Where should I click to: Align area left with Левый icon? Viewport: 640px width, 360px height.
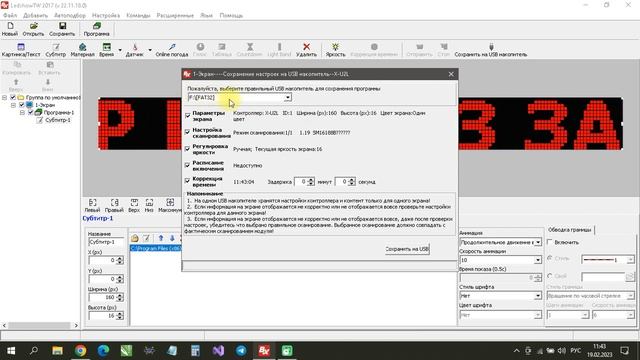pyautogui.click(x=92, y=205)
